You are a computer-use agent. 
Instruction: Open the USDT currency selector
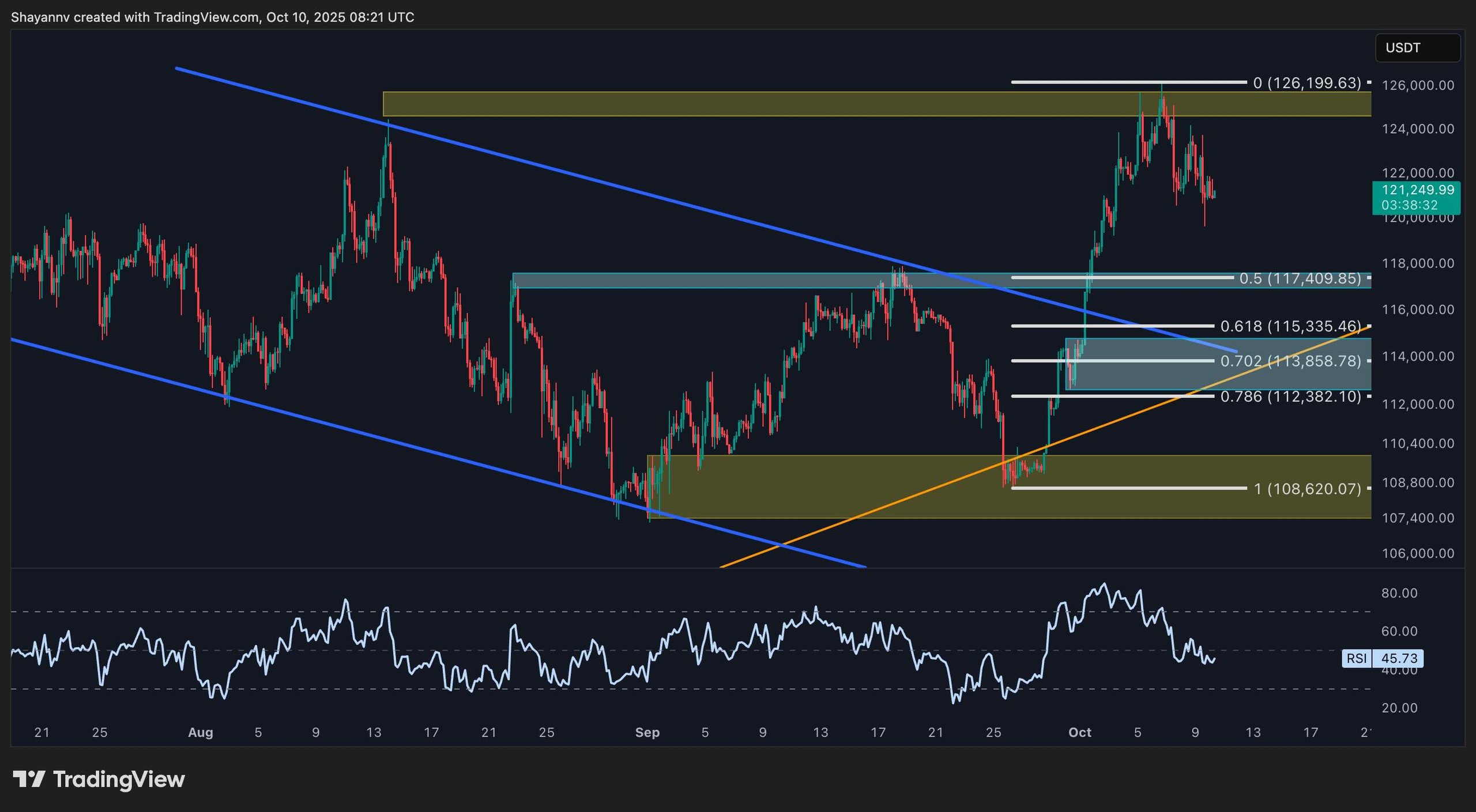(x=1417, y=48)
